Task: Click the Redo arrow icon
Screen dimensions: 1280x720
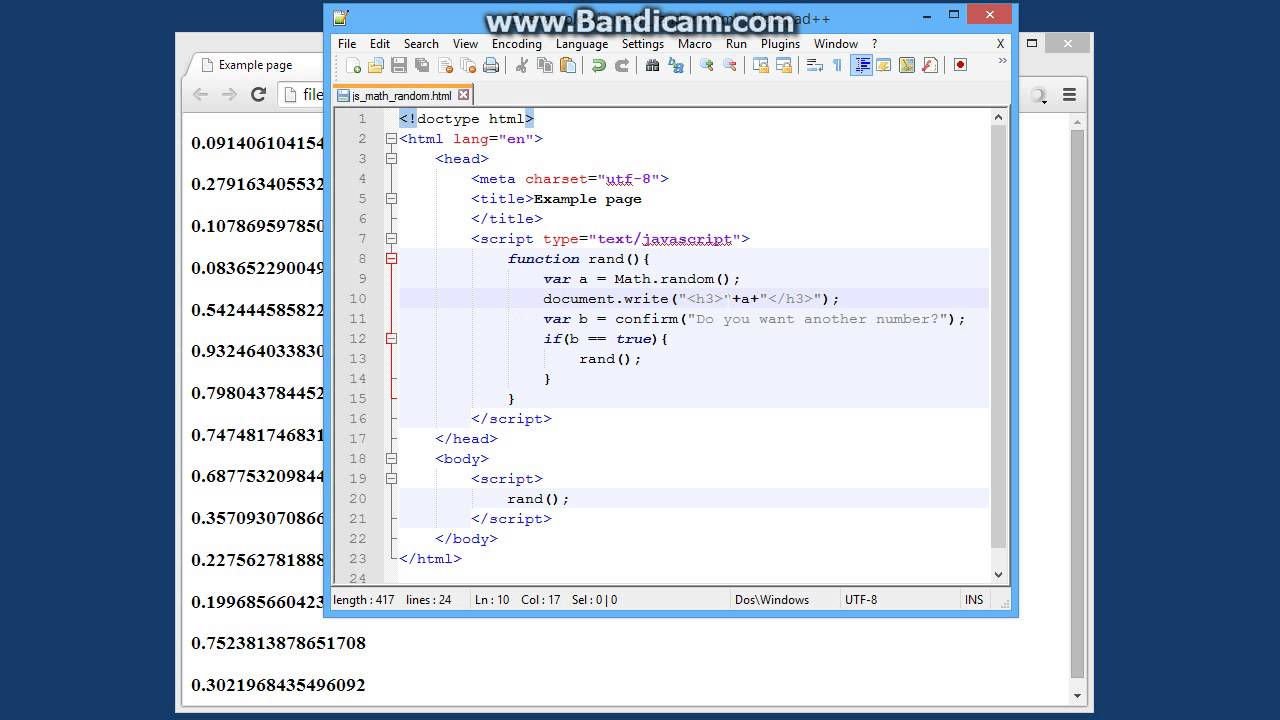Action: 622,65
